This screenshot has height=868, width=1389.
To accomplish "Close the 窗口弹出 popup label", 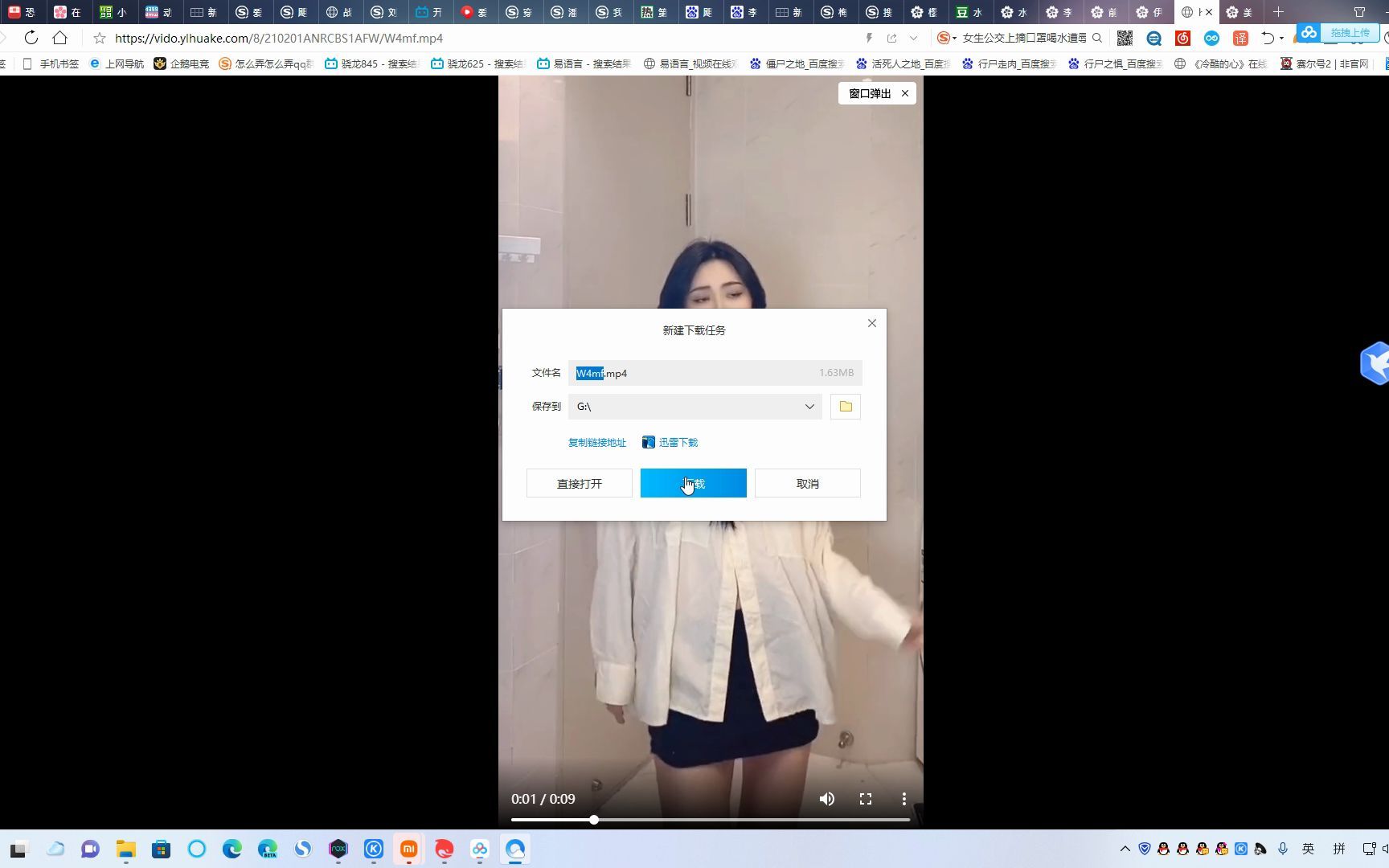I will click(905, 93).
